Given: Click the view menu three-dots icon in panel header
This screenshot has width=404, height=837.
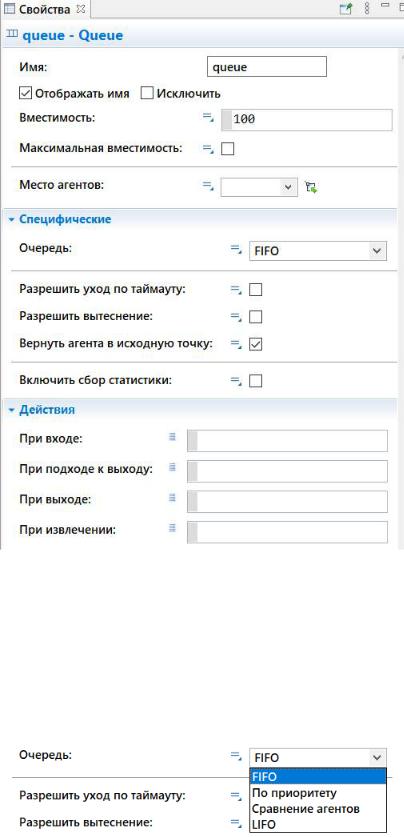Looking at the screenshot, I should [x=367, y=9].
